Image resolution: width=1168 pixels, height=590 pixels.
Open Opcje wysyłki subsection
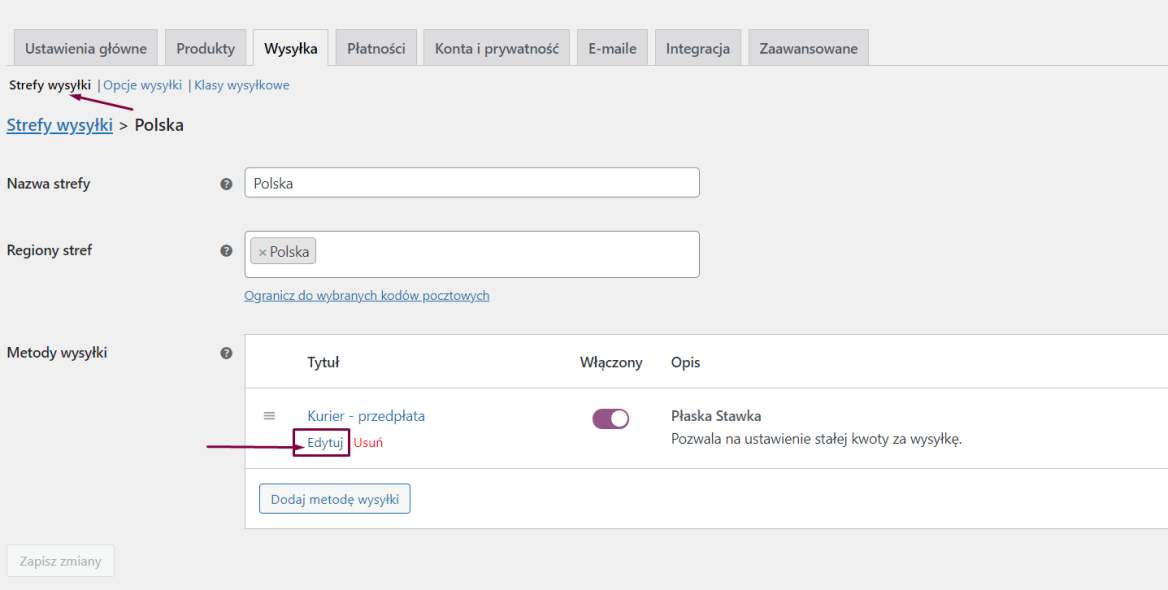click(x=142, y=85)
